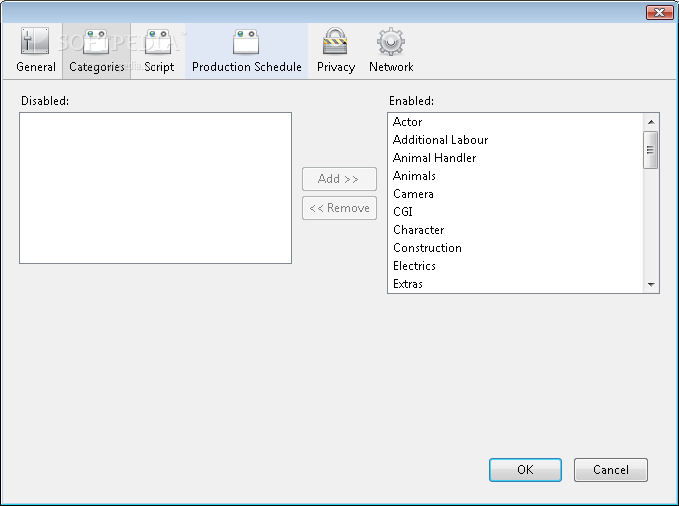Click the Enabled list scroll down arrow
This screenshot has height=506, width=679.
[x=651, y=285]
